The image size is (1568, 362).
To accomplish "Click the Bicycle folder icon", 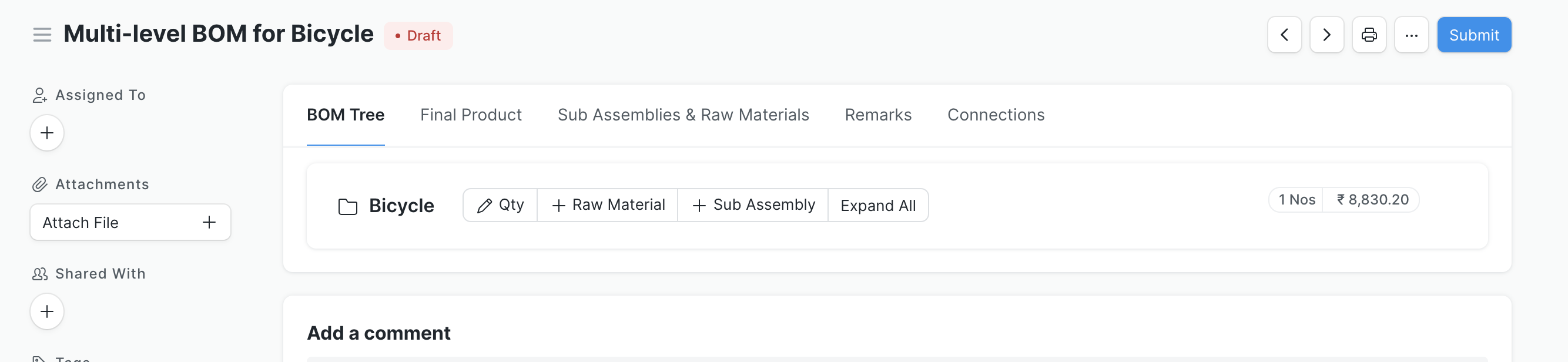I will pyautogui.click(x=347, y=206).
